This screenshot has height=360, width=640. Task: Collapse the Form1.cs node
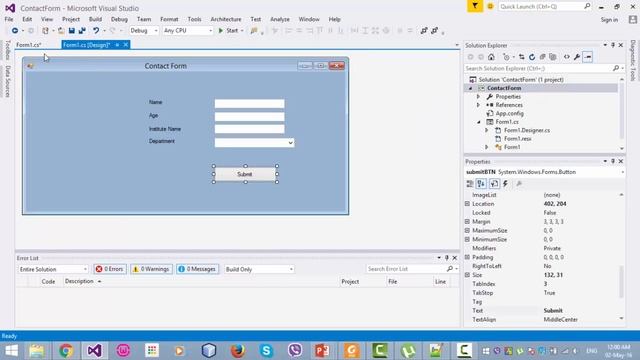[x=478, y=122]
